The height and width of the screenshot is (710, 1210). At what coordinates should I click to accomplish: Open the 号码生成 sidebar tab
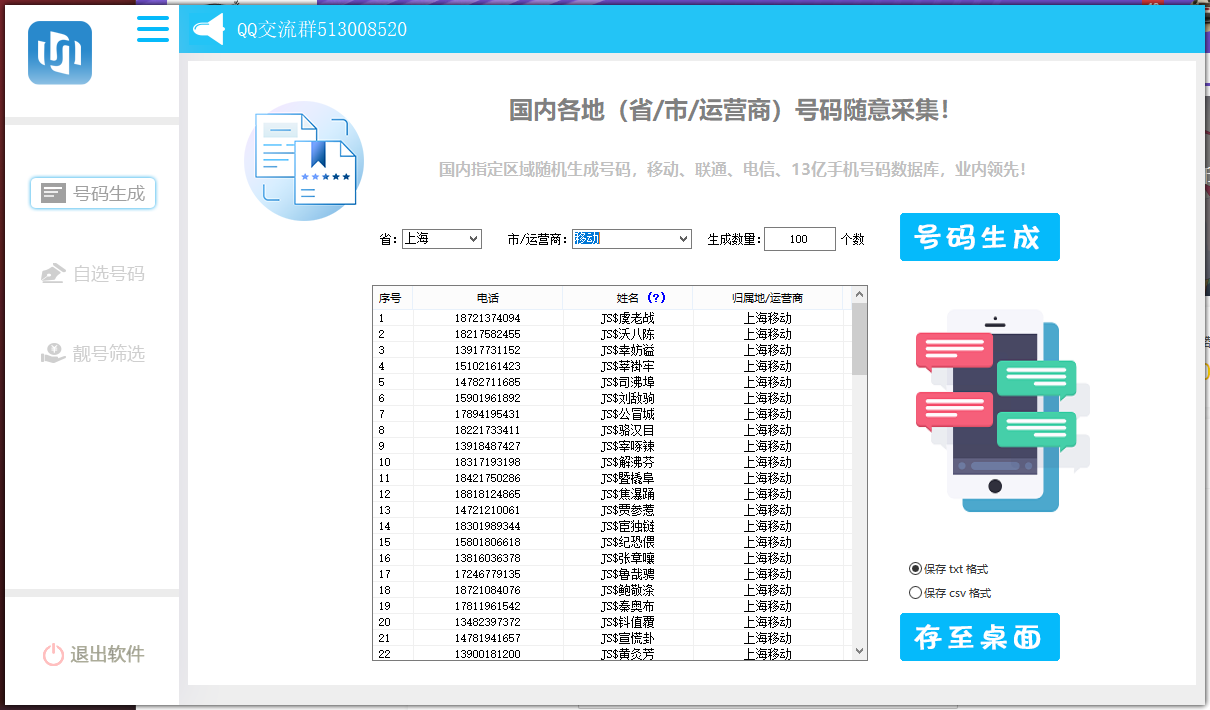(x=92, y=192)
